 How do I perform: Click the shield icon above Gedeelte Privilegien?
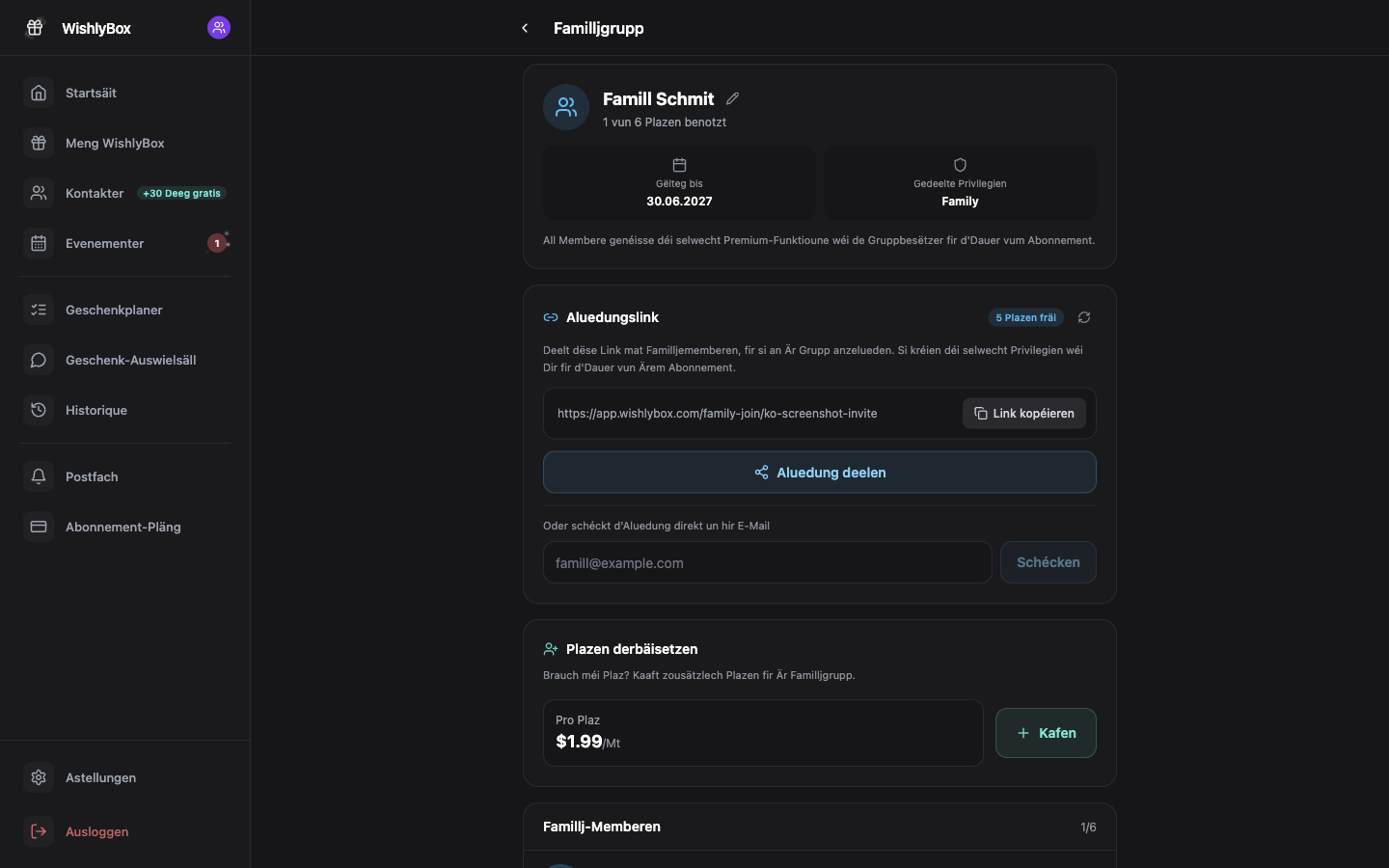pos(960,165)
